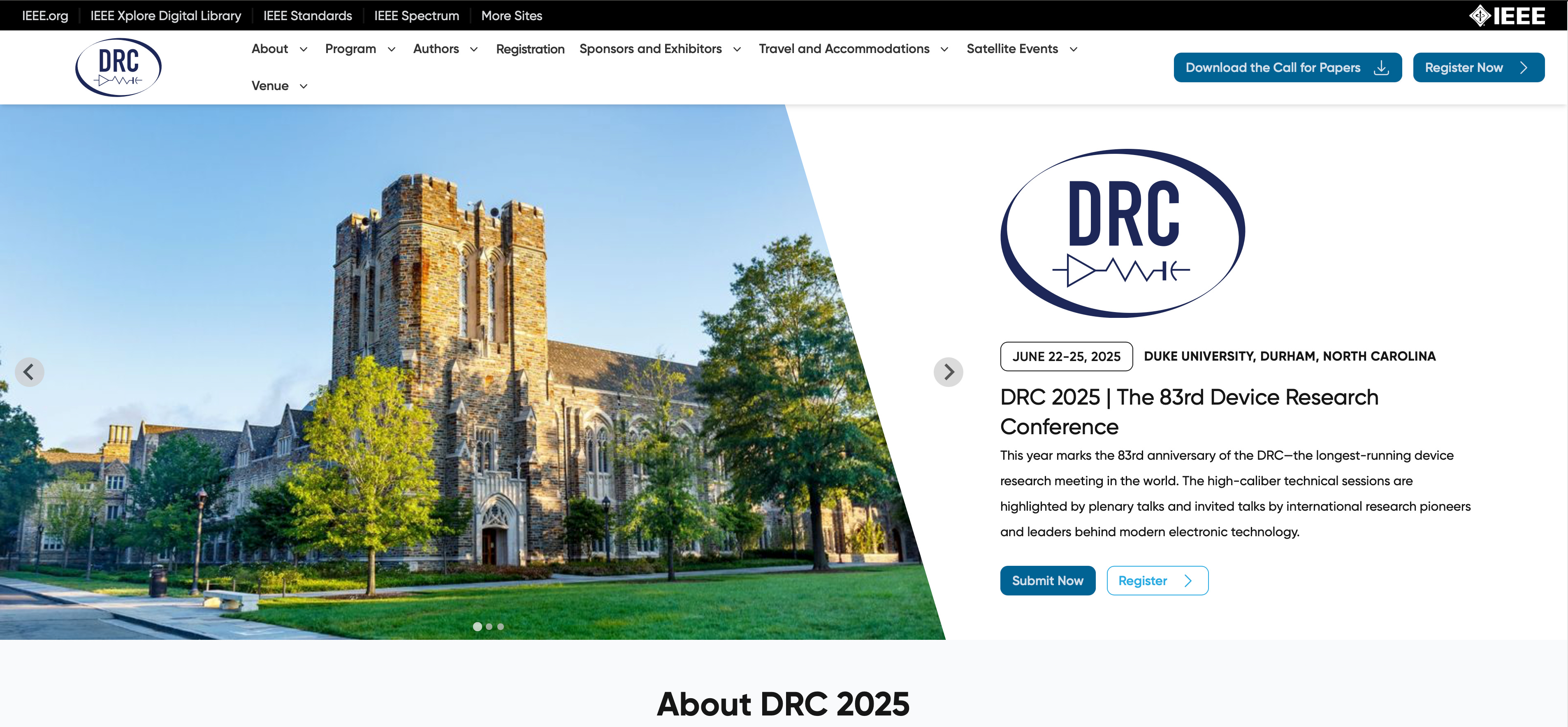The height and width of the screenshot is (727, 1568).
Task: Click the DRC logo in the header
Action: (119, 67)
